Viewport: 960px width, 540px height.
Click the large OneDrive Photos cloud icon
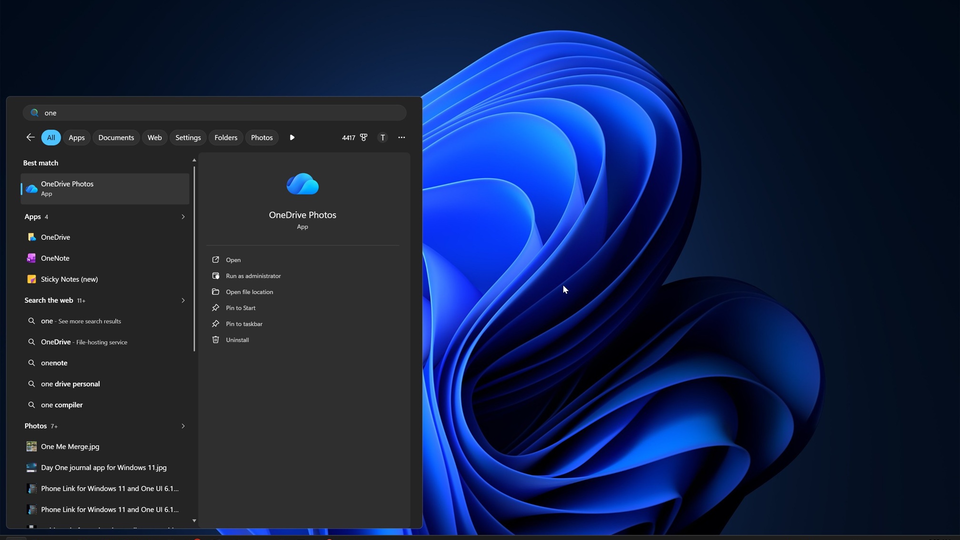click(x=302, y=184)
